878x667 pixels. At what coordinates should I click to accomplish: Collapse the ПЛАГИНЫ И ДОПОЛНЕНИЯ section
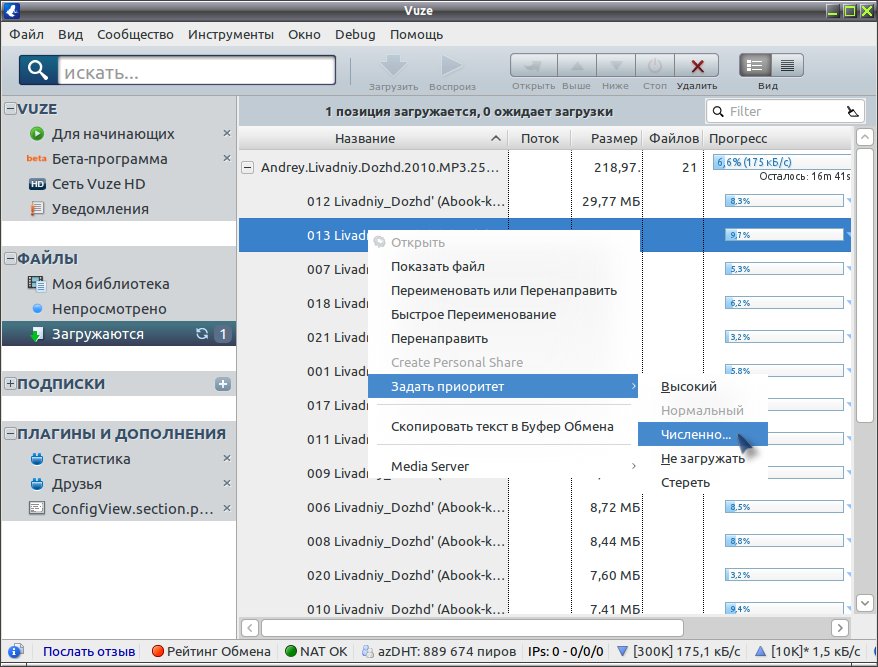click(x=10, y=433)
